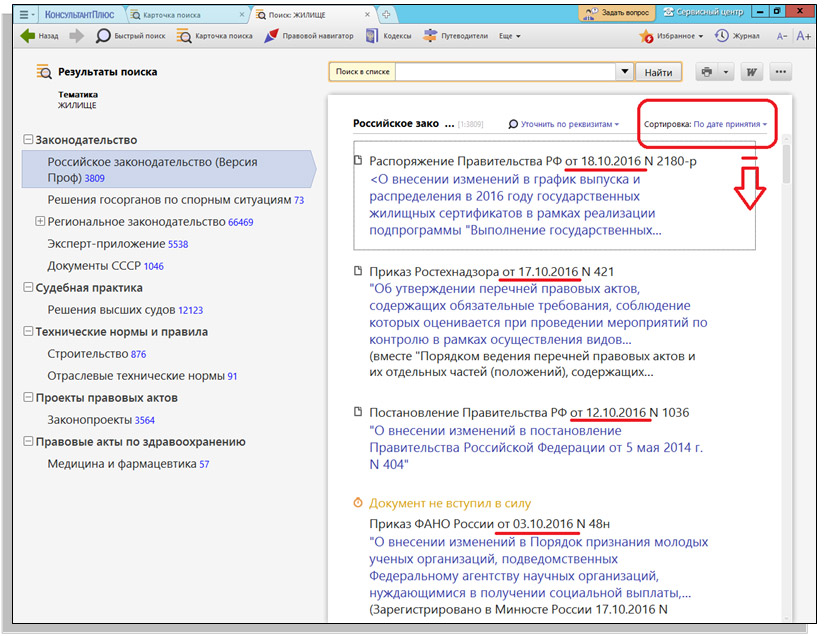
Task: Open the Кодексы toolbar icon
Action: coord(374,34)
